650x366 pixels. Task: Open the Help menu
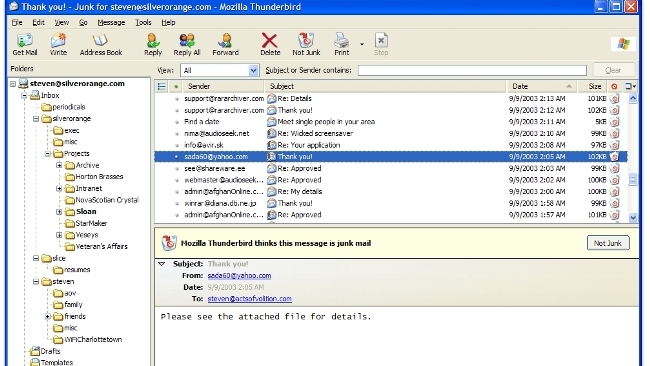point(168,22)
